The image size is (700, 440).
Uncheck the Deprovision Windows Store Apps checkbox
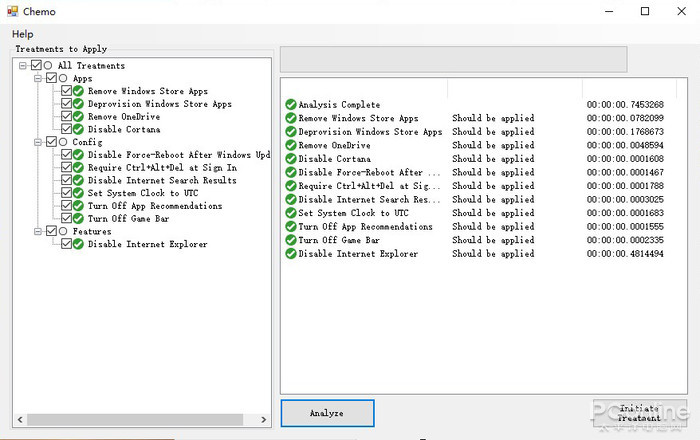[66, 104]
